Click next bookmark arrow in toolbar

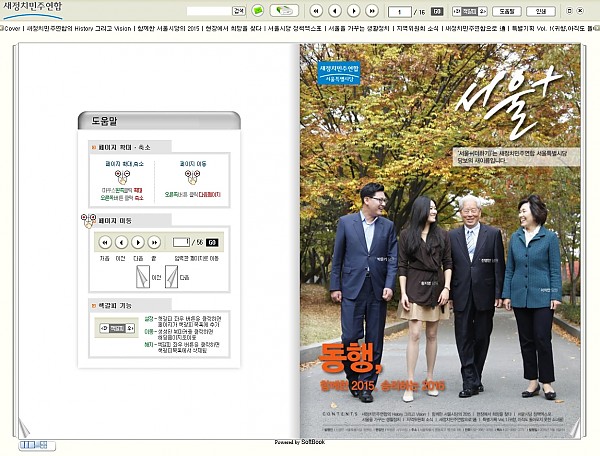(x=483, y=11)
